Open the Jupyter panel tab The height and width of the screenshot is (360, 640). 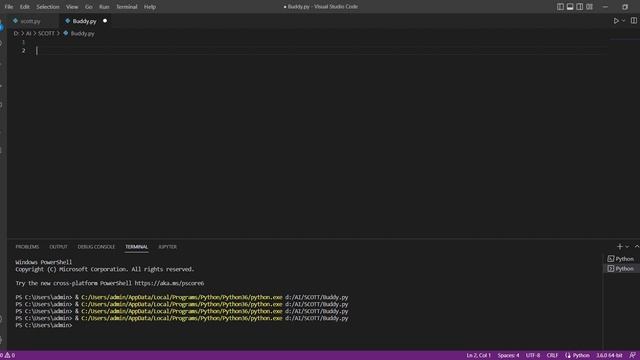click(x=167, y=247)
